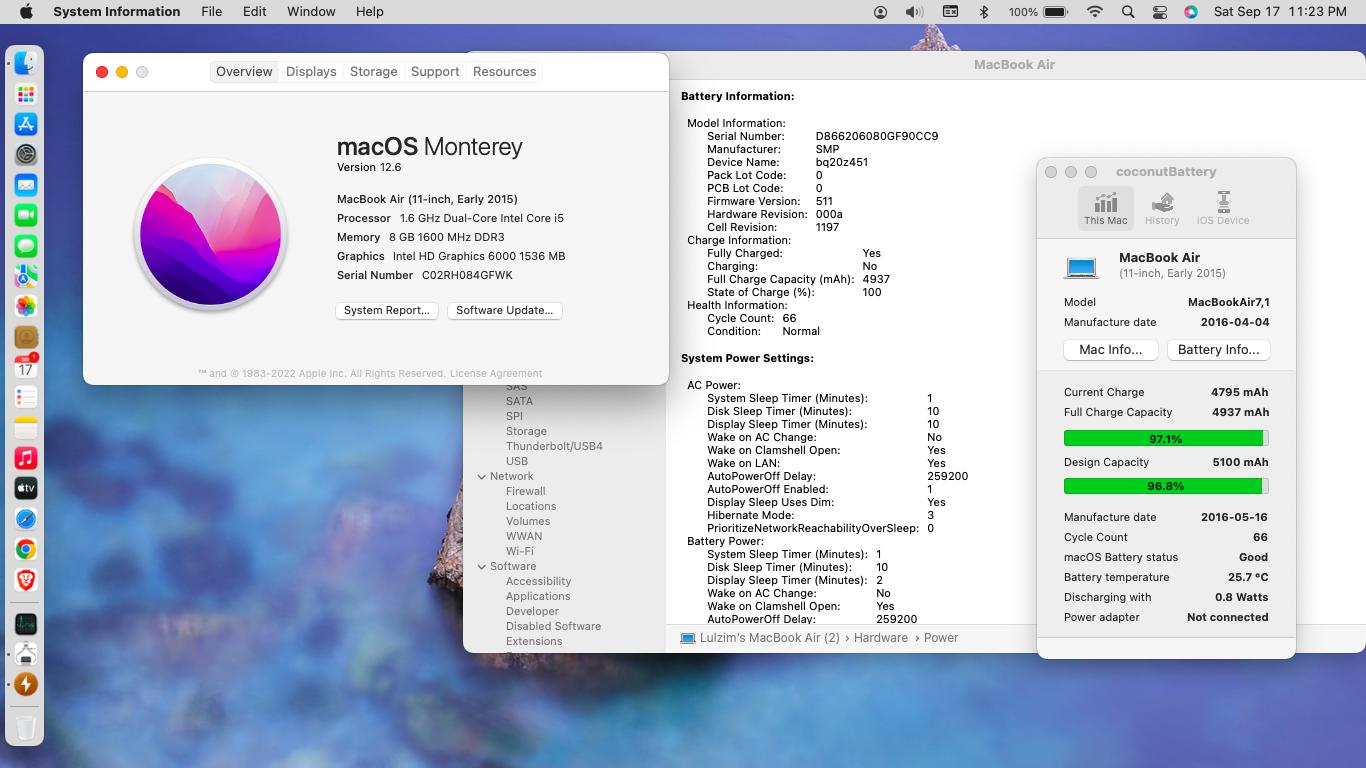Switch to the Storage tab
This screenshot has width=1366, height=768.
click(374, 72)
